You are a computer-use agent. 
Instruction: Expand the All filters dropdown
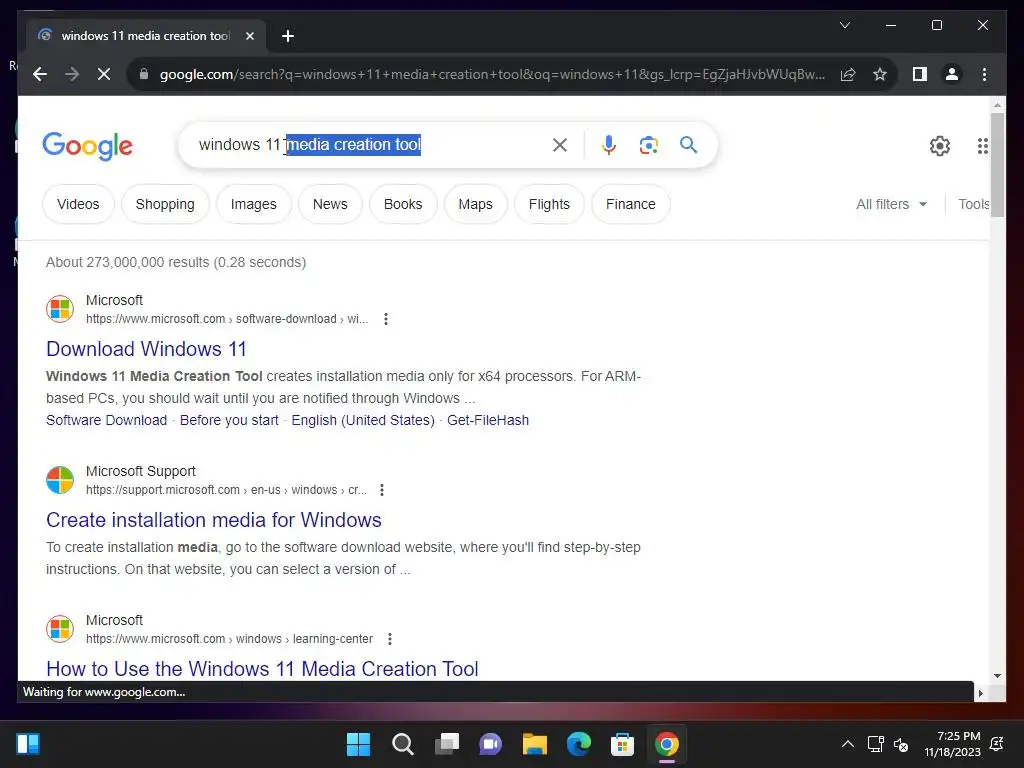(891, 204)
